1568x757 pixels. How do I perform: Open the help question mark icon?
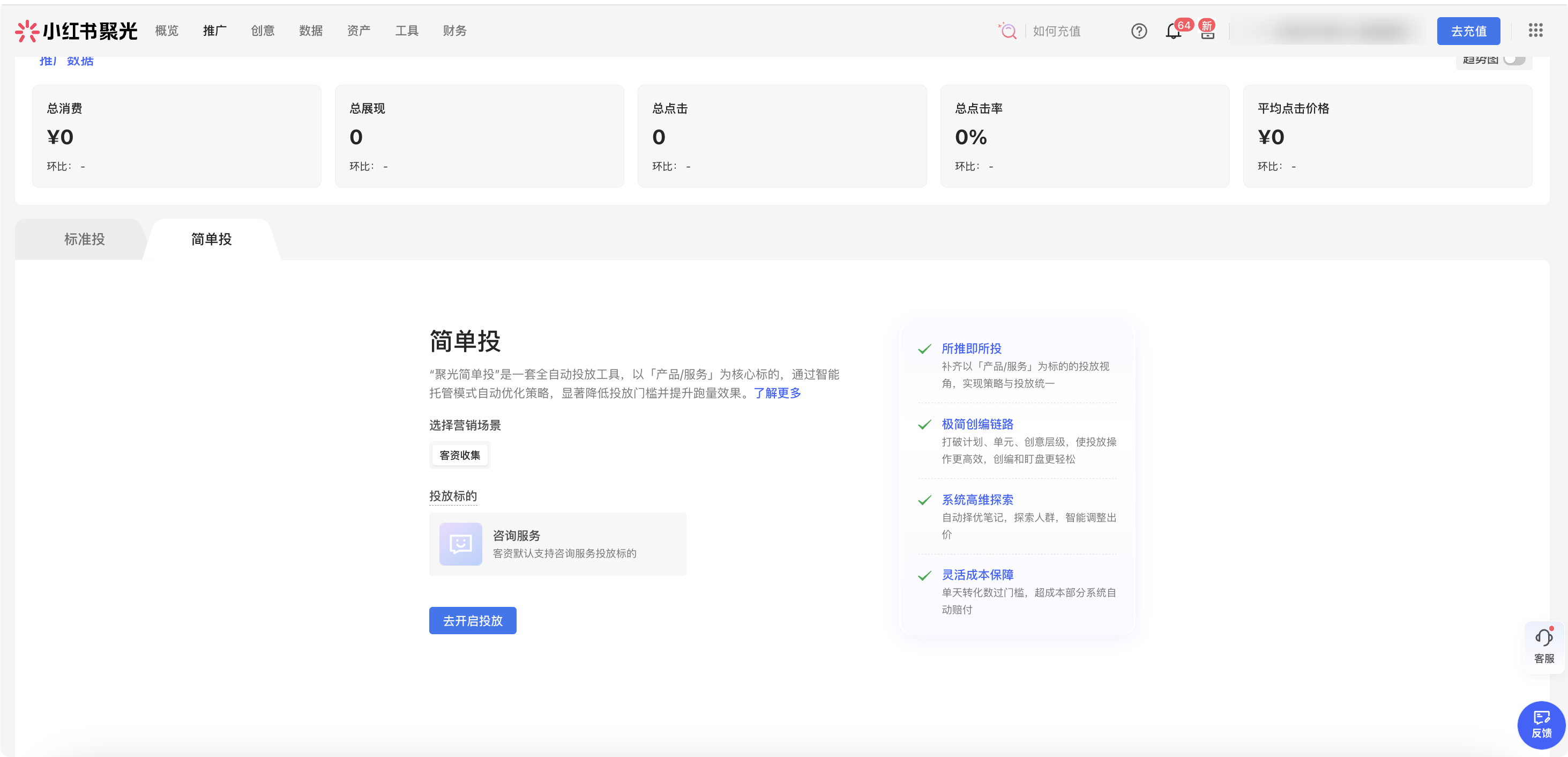click(x=1139, y=31)
